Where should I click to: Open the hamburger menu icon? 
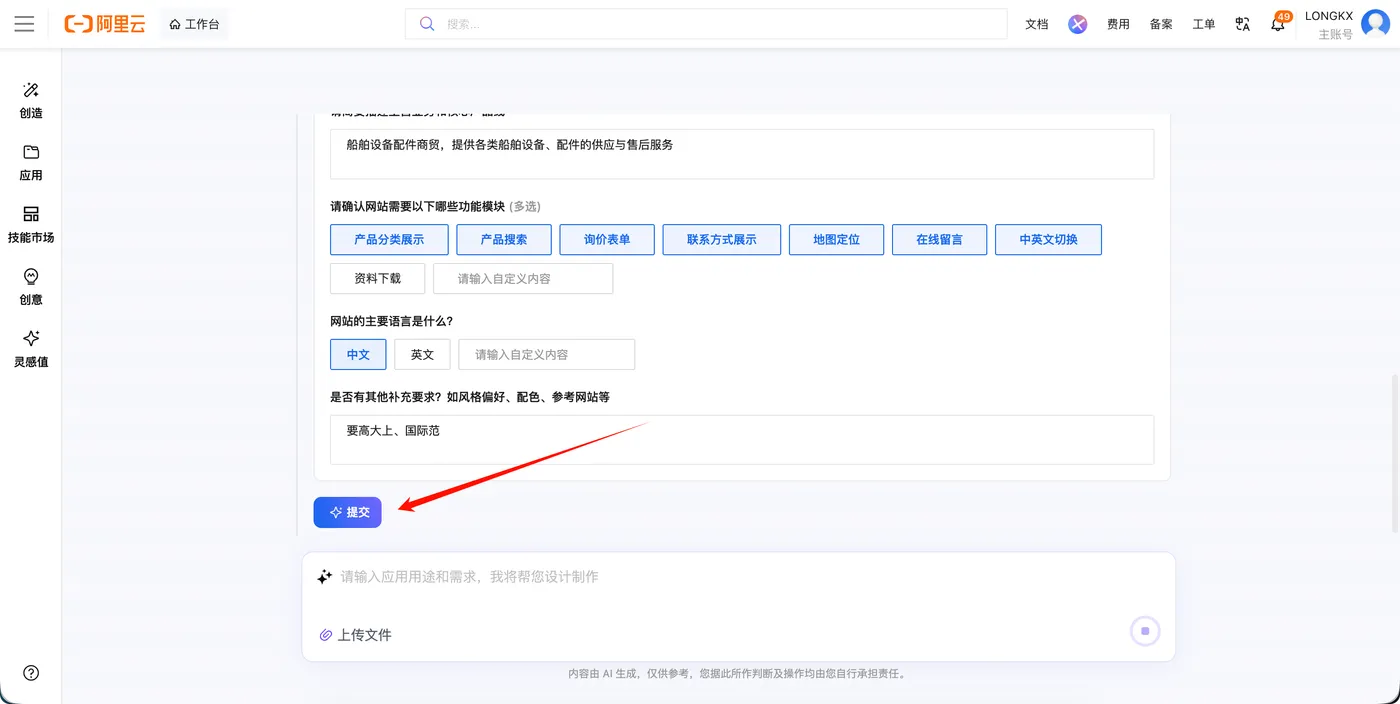24,24
